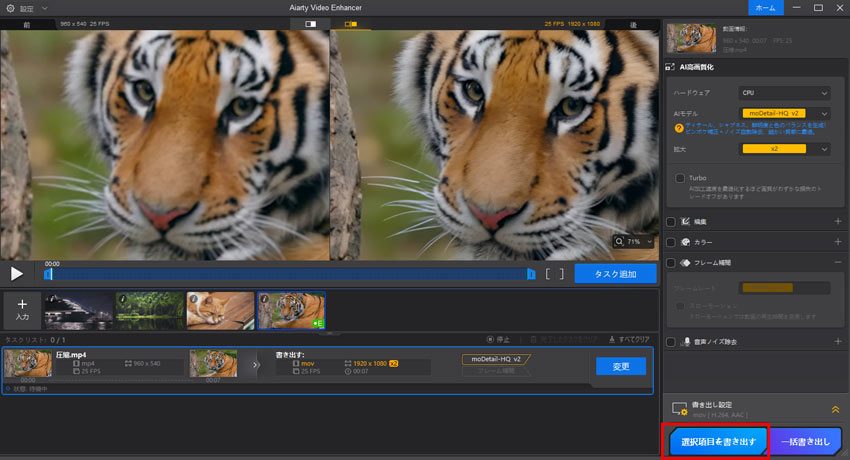Click the 圧縮.mp4 file name in task list

[x=71, y=355]
